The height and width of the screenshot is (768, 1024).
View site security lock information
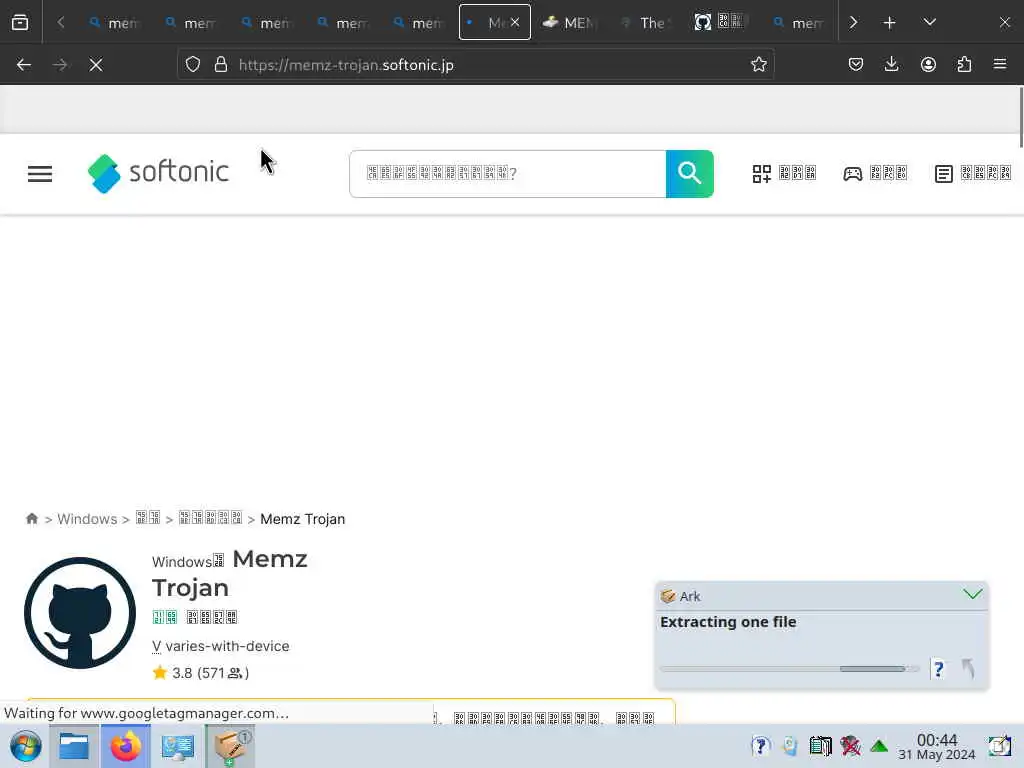(x=221, y=65)
